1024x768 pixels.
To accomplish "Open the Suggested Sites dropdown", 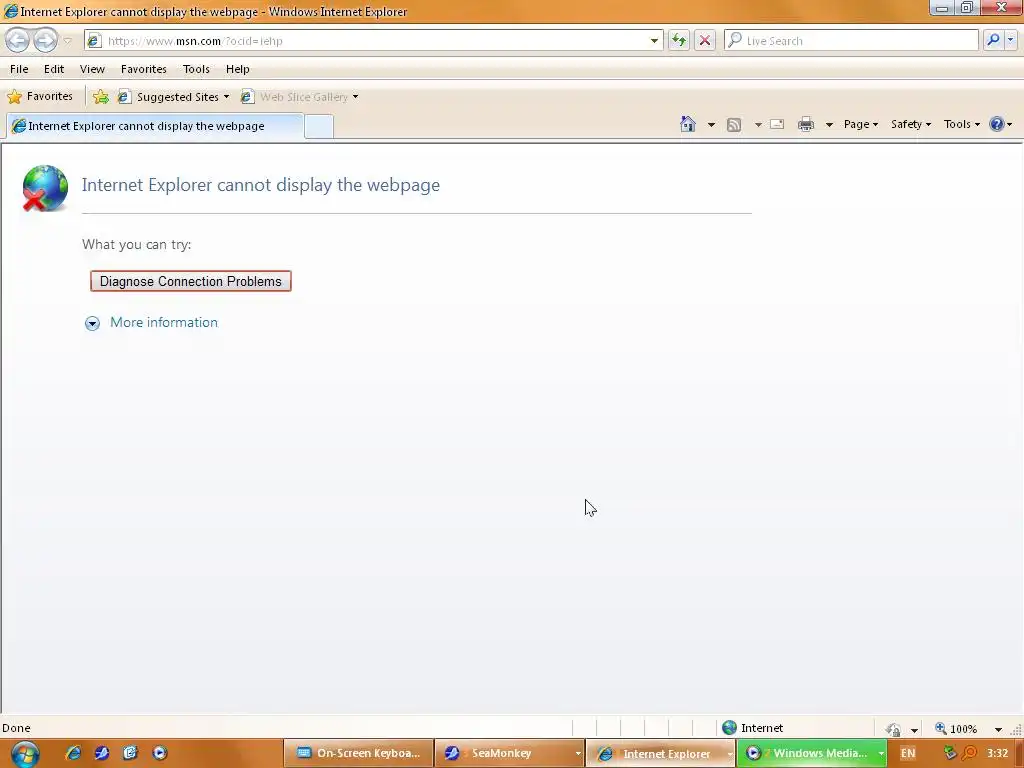I will pos(173,97).
